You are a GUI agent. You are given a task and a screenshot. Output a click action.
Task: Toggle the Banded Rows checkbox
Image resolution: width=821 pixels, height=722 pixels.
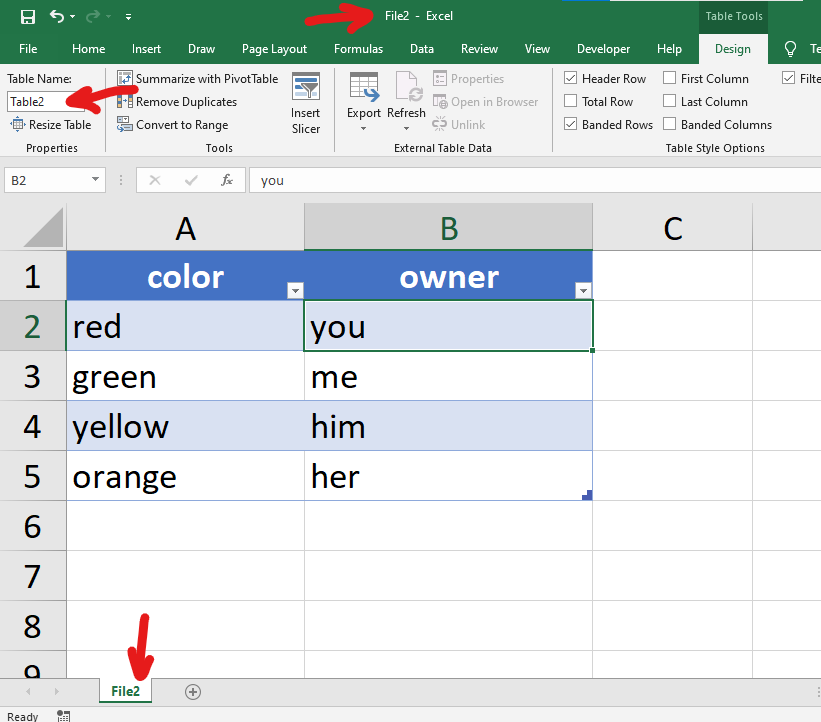pyautogui.click(x=571, y=124)
